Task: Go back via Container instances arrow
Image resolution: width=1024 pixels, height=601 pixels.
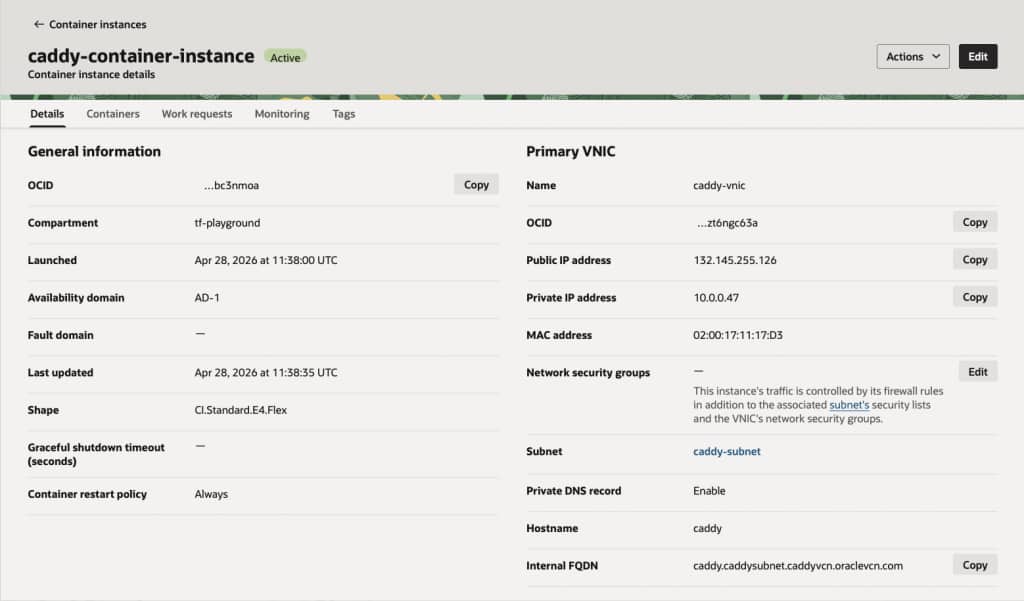Action: [x=39, y=24]
